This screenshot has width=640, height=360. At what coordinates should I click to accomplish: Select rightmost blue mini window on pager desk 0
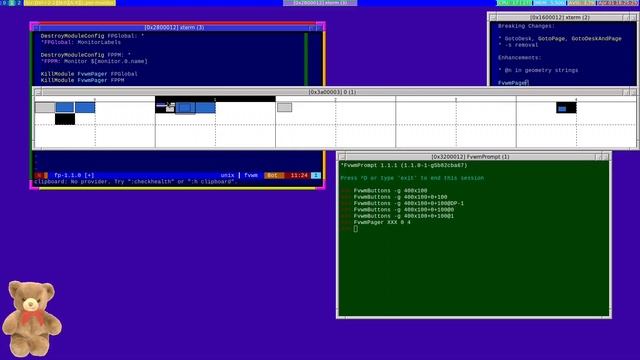click(85, 108)
